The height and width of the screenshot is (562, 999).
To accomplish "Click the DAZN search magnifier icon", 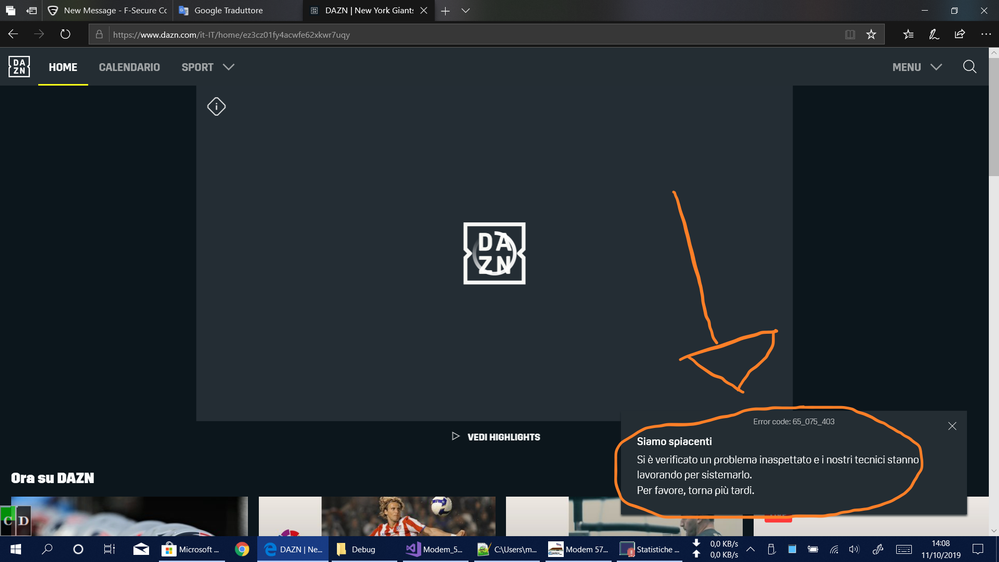I will pyautogui.click(x=970, y=67).
